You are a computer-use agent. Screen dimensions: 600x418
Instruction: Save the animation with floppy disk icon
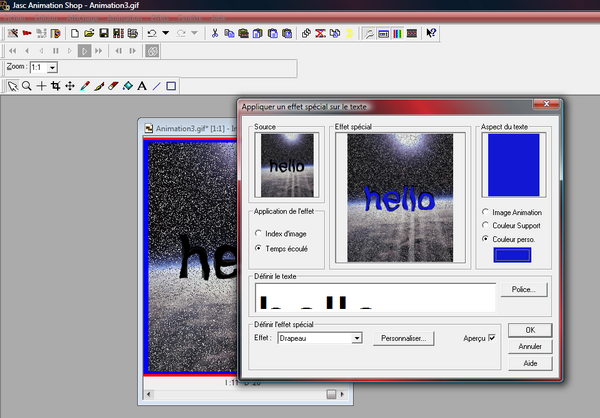[104, 33]
